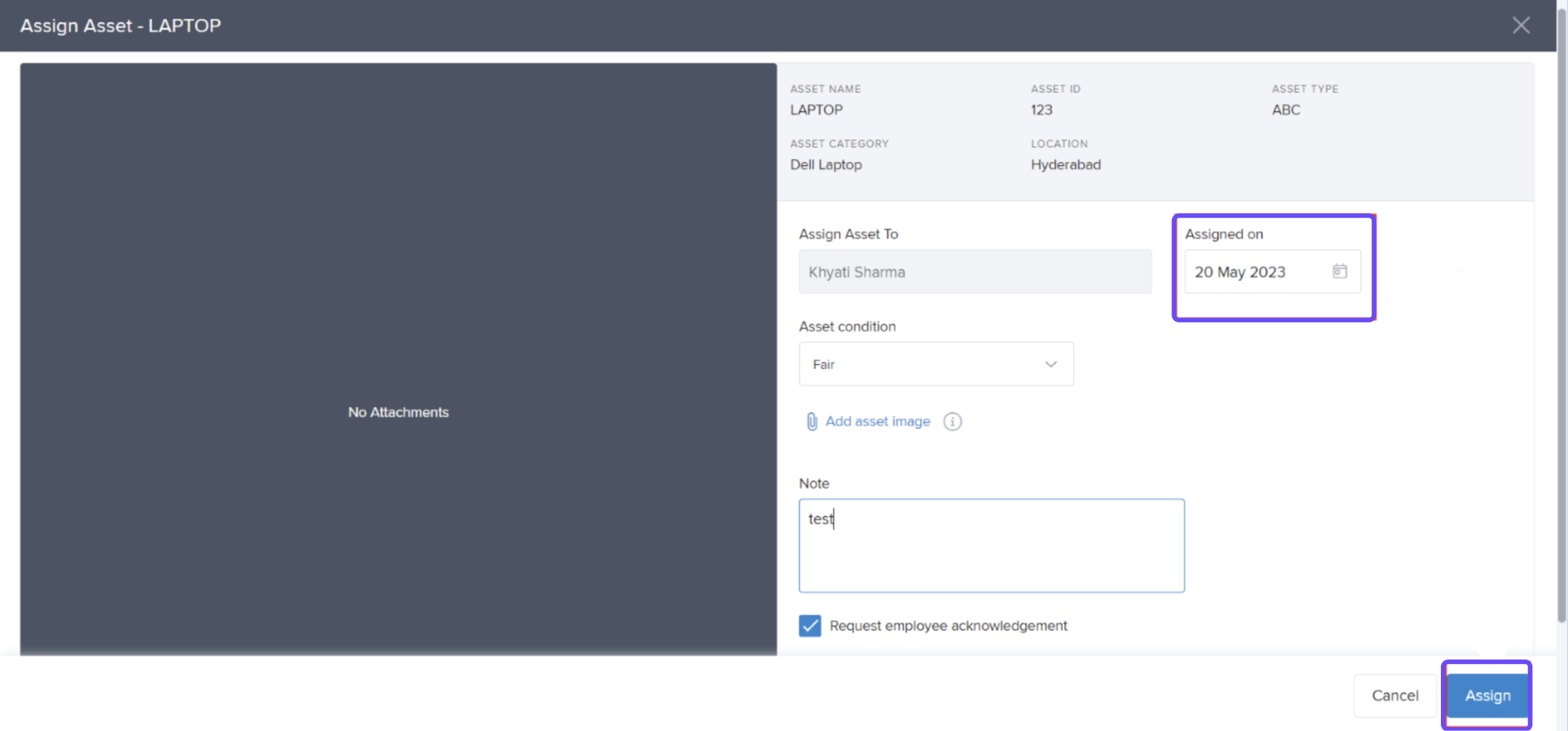Click the LAPTOP asset name value
Screen dimensions: 1568x731
(816, 110)
